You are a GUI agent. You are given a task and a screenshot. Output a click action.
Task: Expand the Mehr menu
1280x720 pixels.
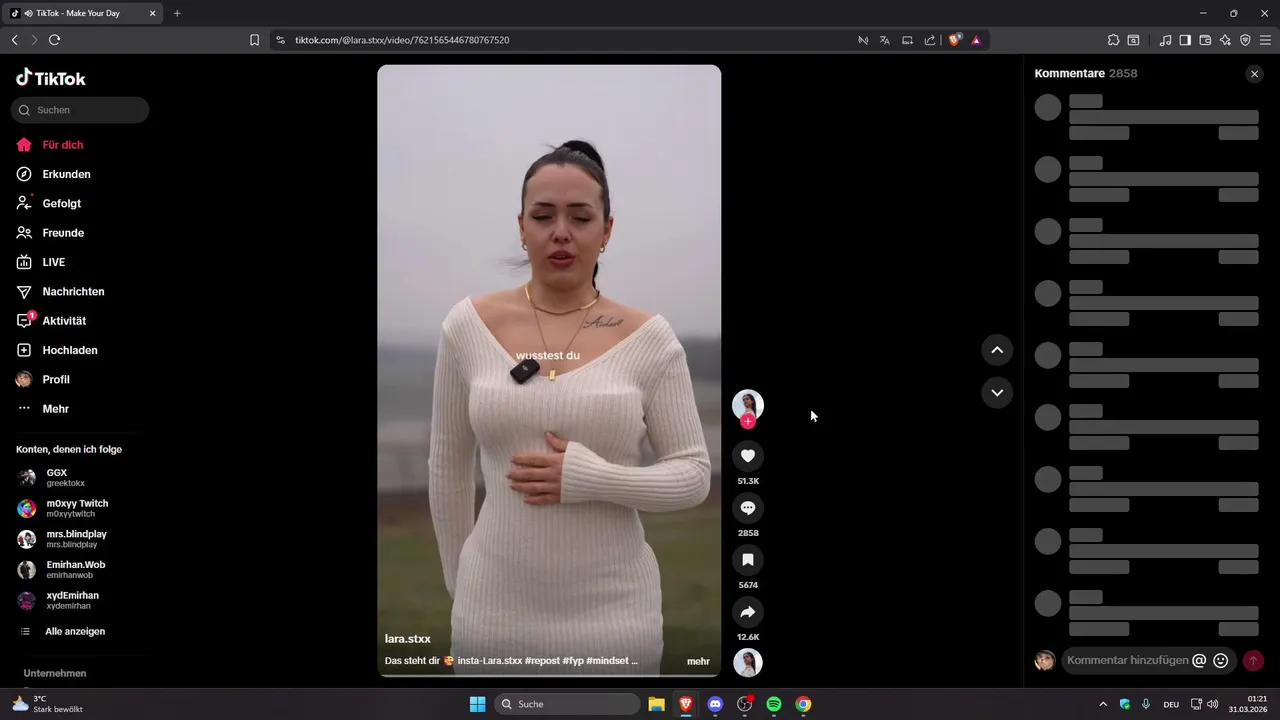[x=43, y=409]
